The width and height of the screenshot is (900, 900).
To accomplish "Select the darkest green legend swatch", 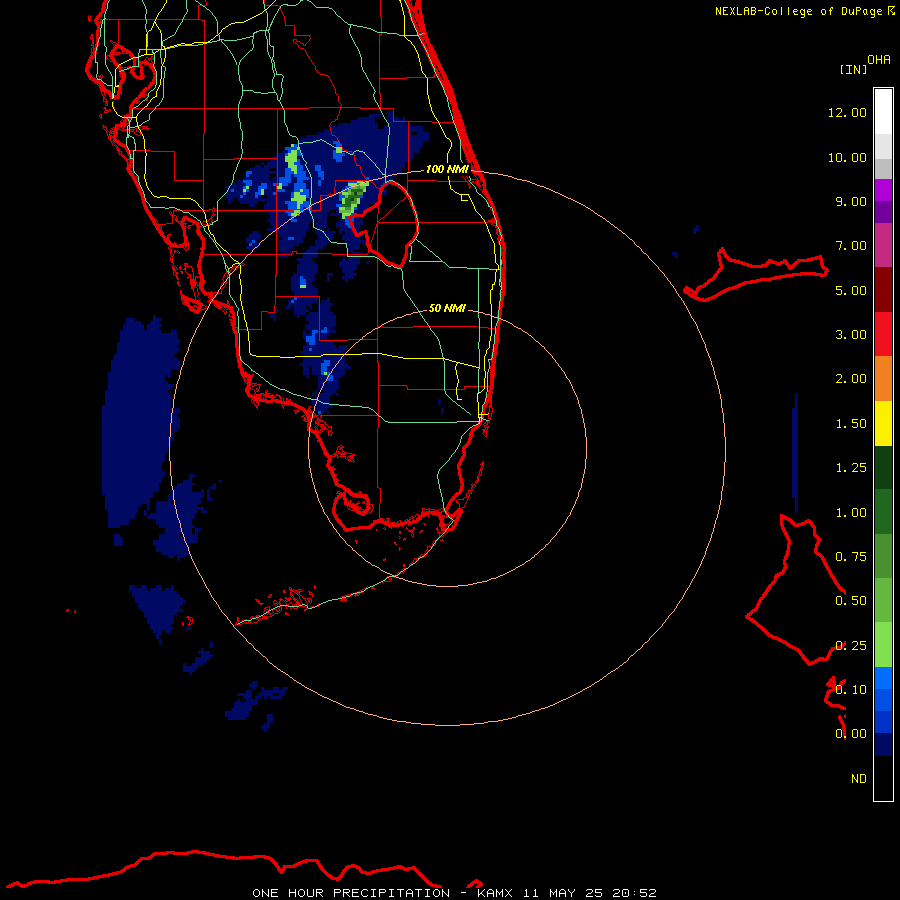I will click(883, 468).
